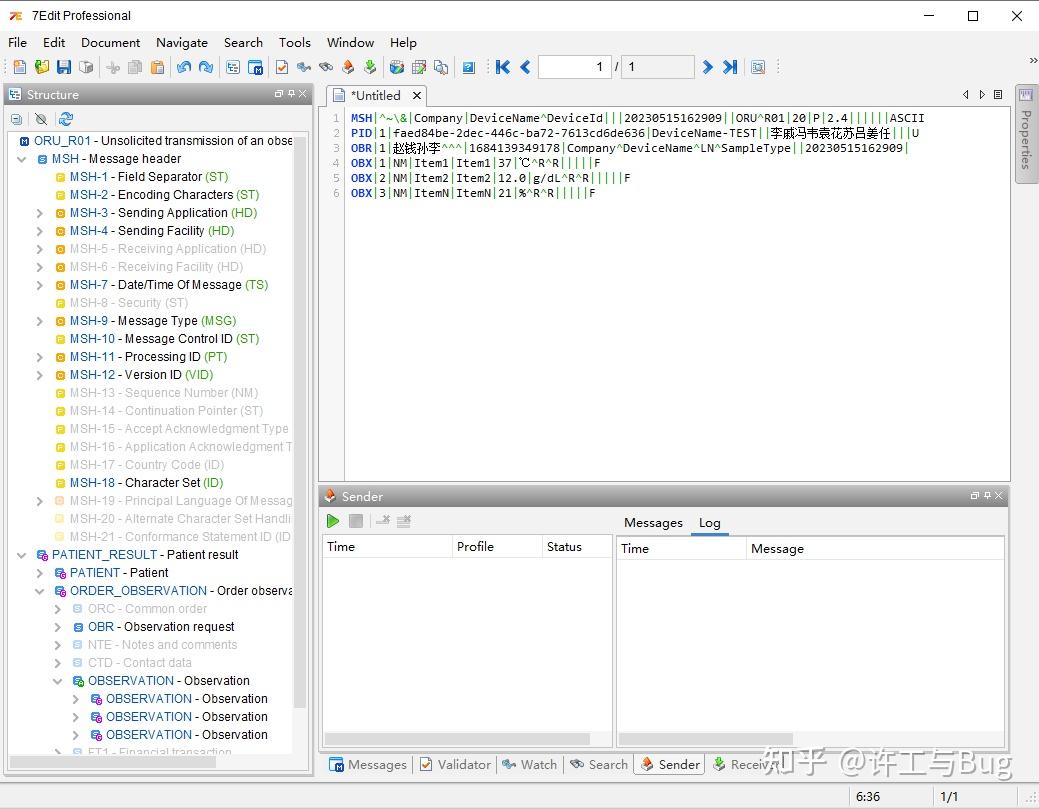Expand the PATIENT - Patient tree node
This screenshot has height=809, width=1039.
40,573
